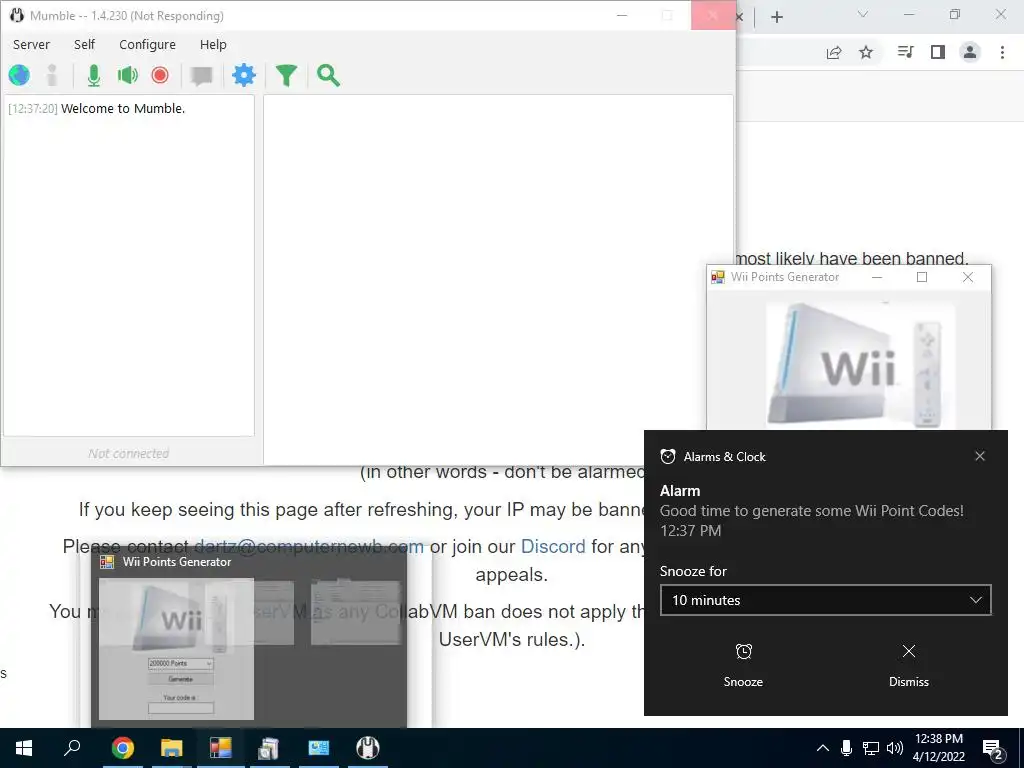This screenshot has height=768, width=1024.
Task: Open Mumble settings gear icon
Action: [244, 75]
